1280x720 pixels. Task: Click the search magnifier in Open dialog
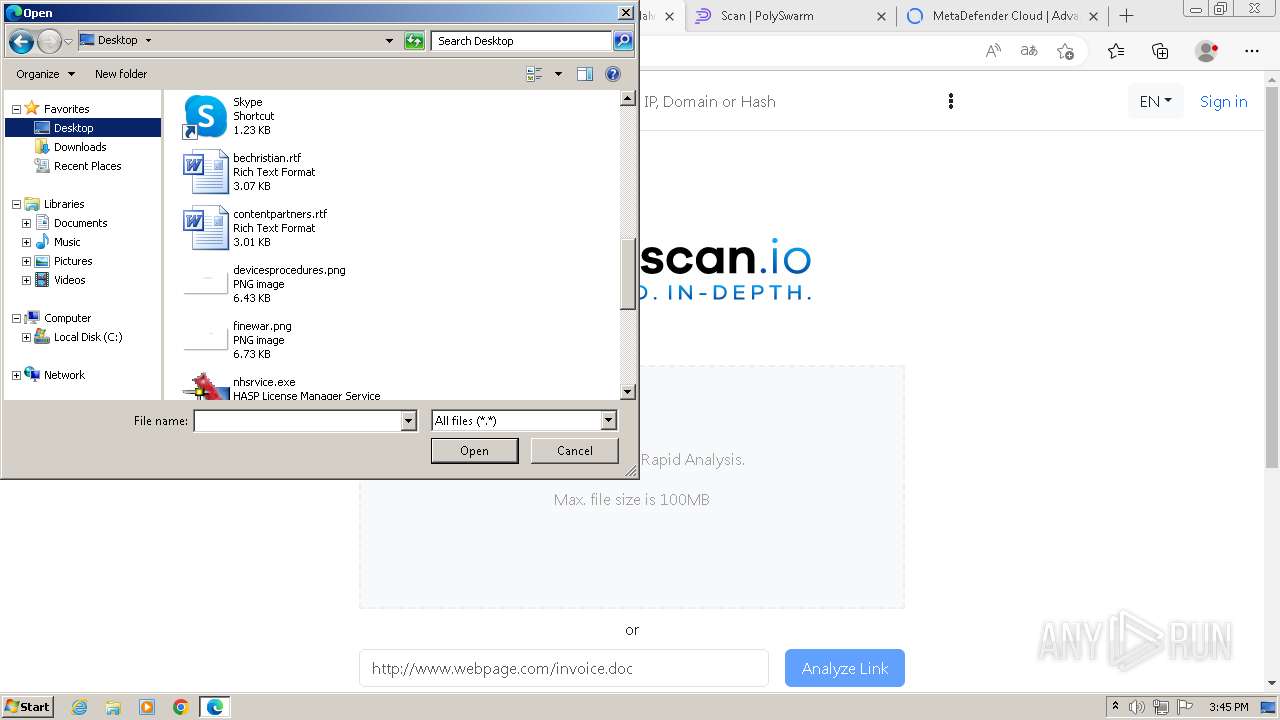pos(623,41)
